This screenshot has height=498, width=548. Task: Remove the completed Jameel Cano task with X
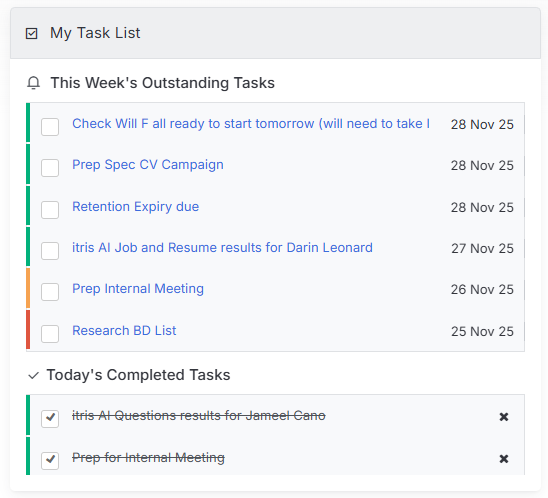tap(504, 417)
